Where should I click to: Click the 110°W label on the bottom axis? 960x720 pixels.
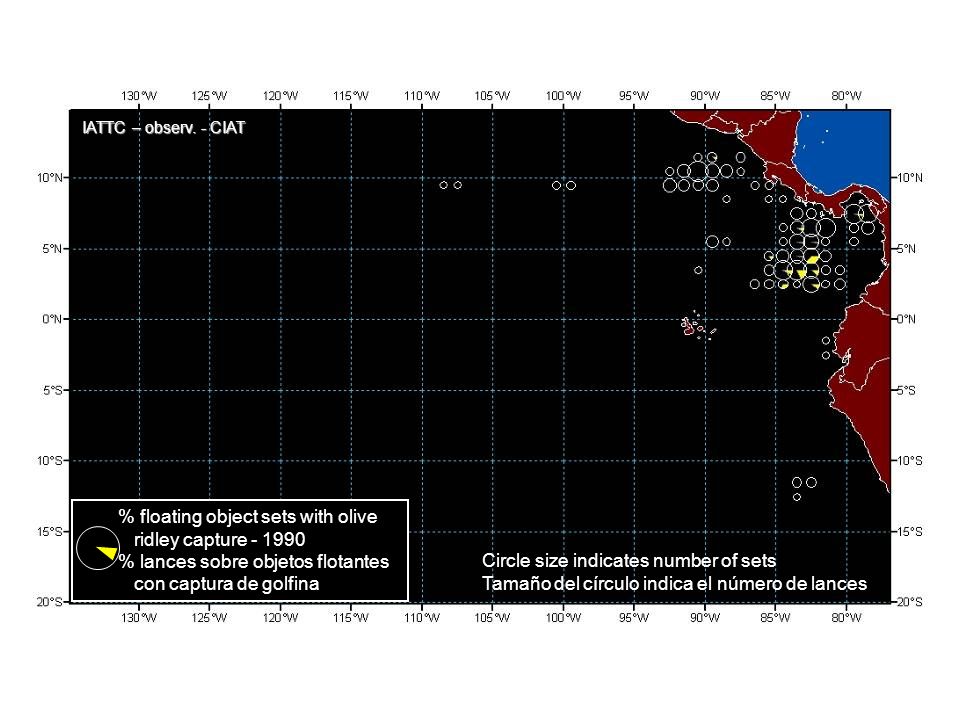click(422, 617)
